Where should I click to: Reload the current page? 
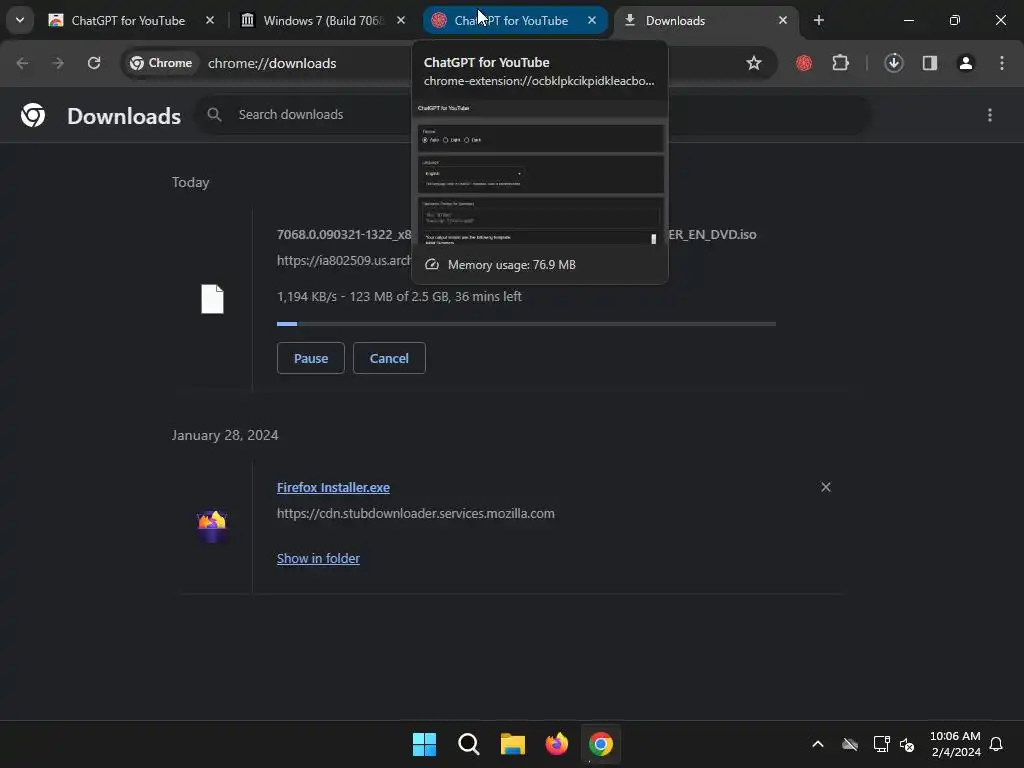pos(94,63)
